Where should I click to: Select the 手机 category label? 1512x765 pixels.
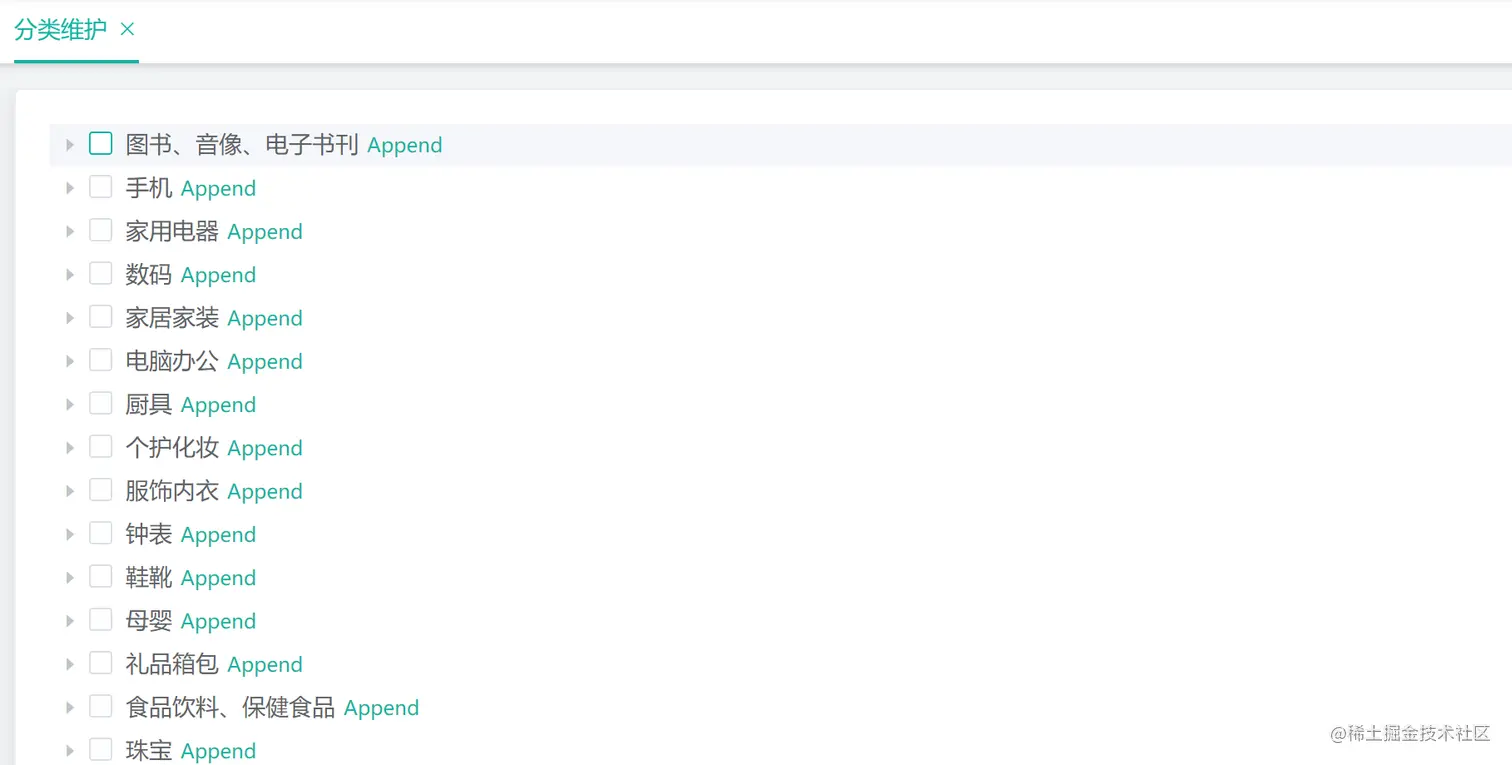pos(149,188)
